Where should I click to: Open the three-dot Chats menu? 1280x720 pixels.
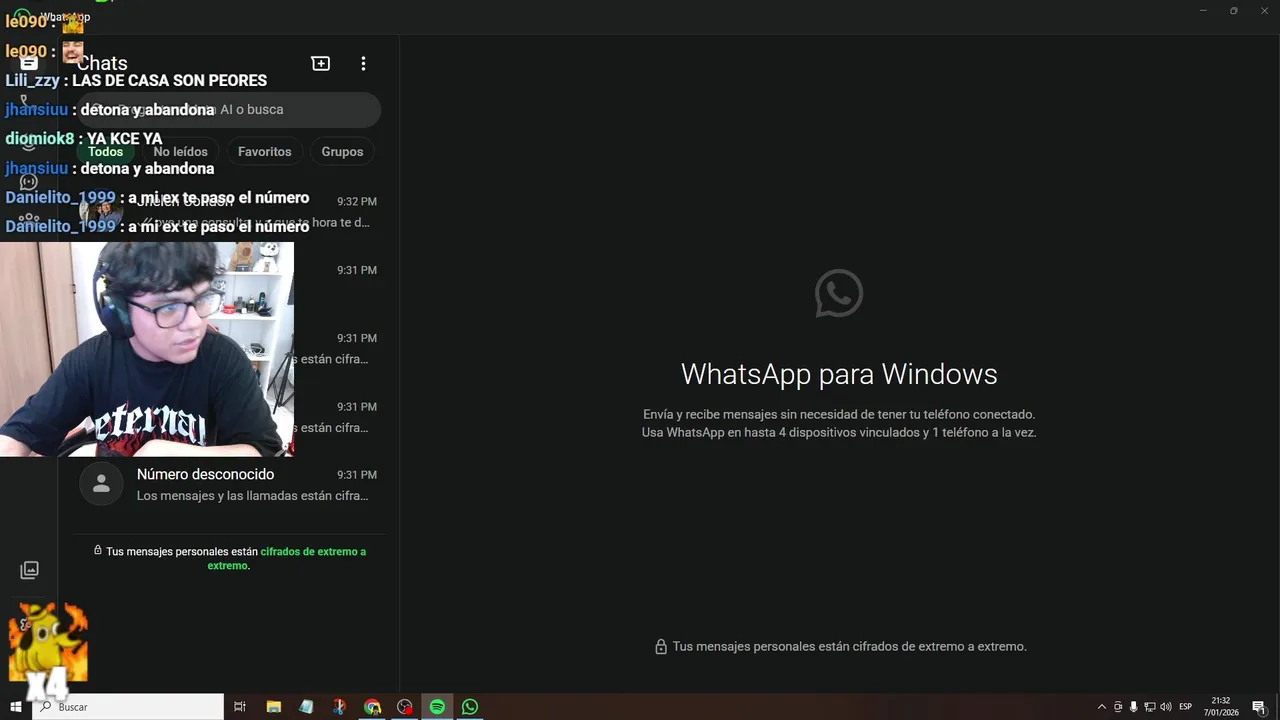click(x=363, y=63)
